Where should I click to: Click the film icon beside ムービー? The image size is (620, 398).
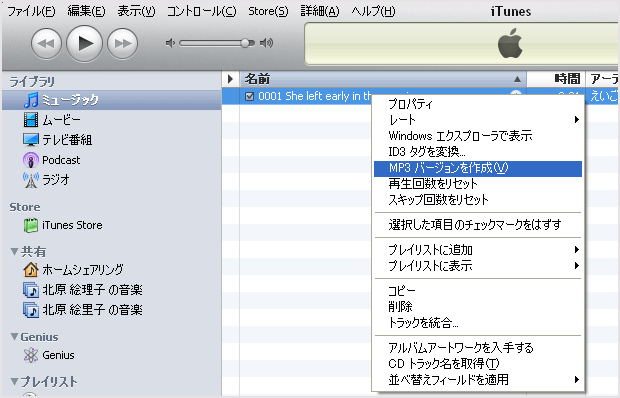pyautogui.click(x=31, y=120)
